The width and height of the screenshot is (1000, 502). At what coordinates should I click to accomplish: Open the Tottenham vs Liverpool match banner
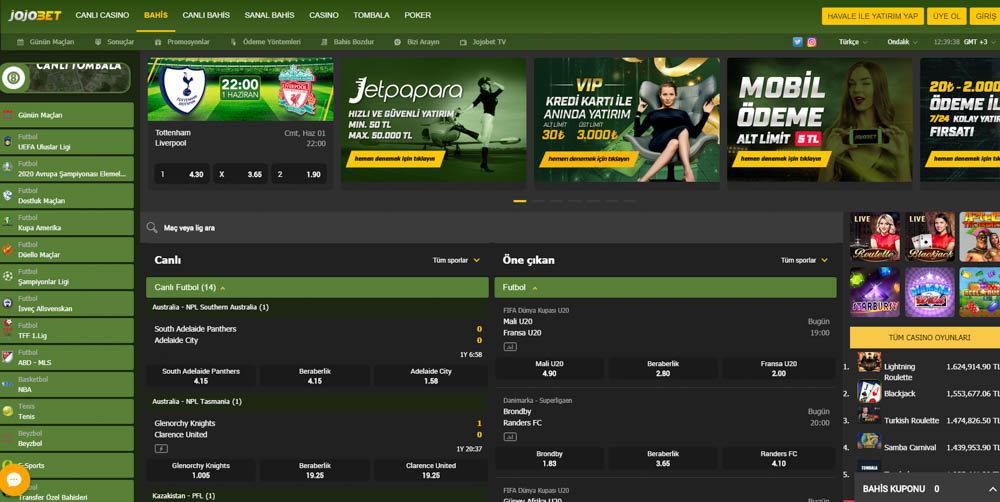240,89
